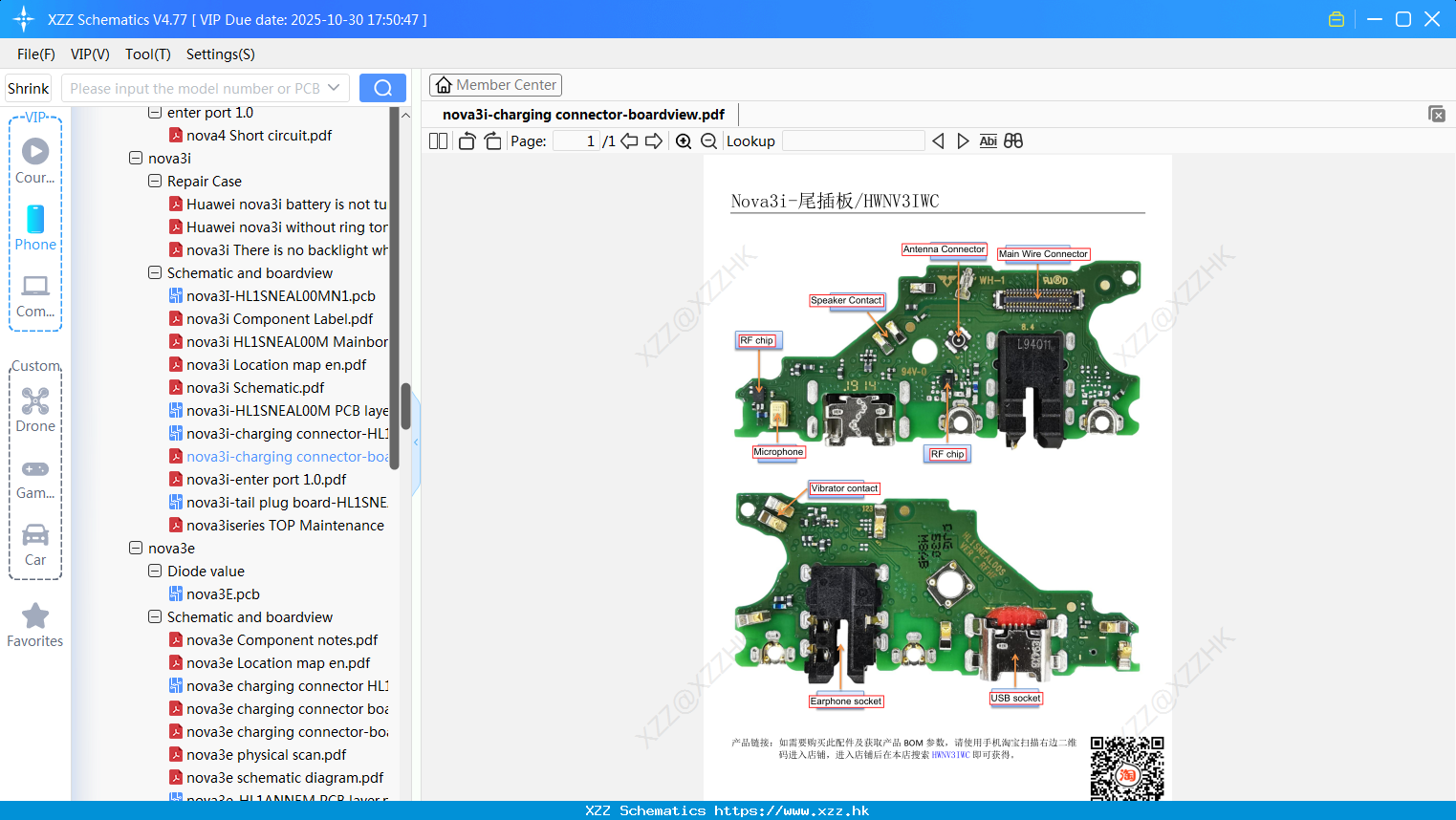Go to the previous page arrow

click(x=629, y=141)
